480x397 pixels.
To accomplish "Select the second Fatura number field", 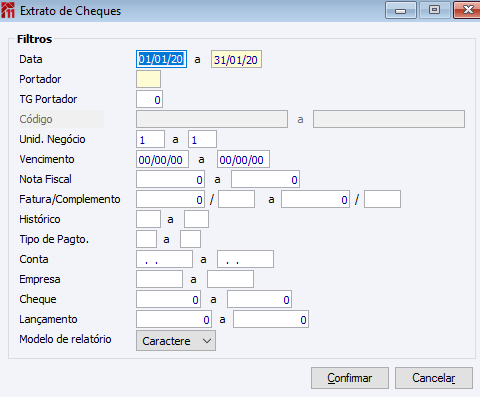I will point(315,199).
